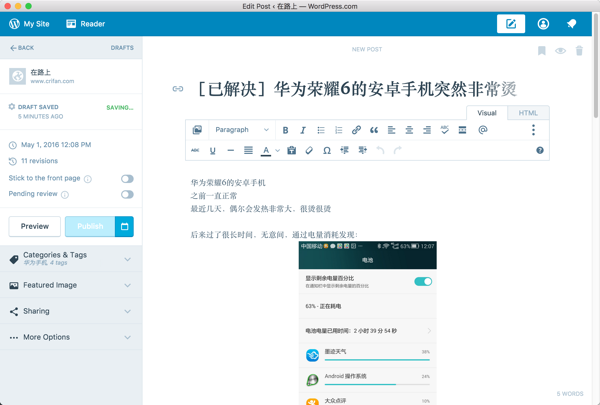
Task: Toggle paste as text
Action: tap(292, 150)
